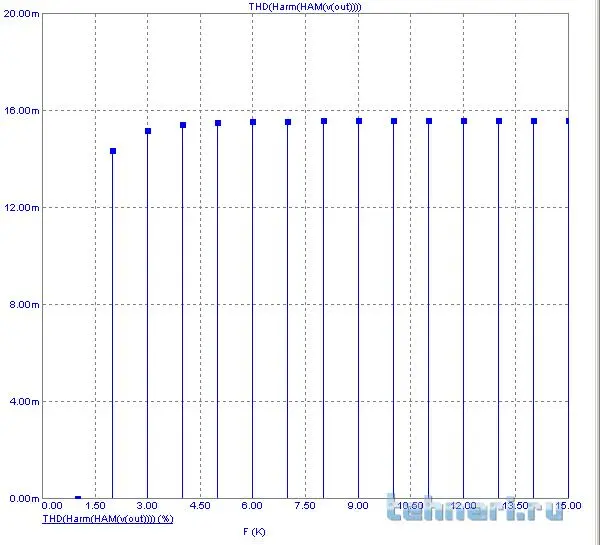Click the 20.00m y-axis label
This screenshot has width=600, height=545.
click(x=21, y=14)
